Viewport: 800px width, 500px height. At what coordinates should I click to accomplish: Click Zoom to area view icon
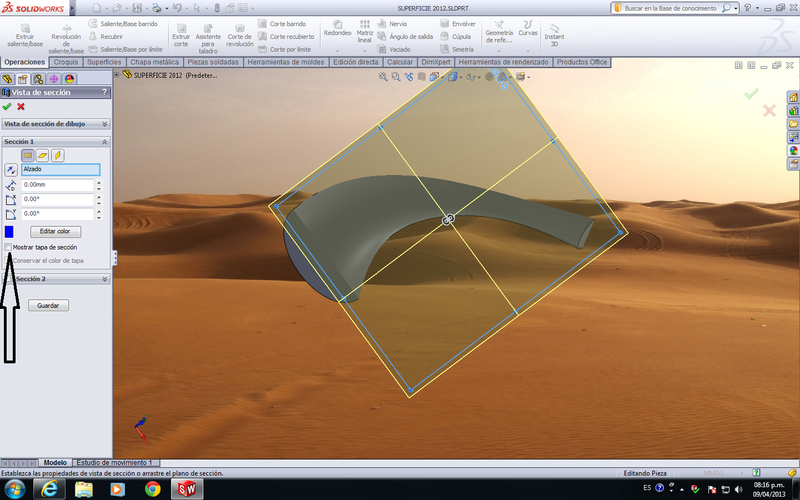(396, 77)
